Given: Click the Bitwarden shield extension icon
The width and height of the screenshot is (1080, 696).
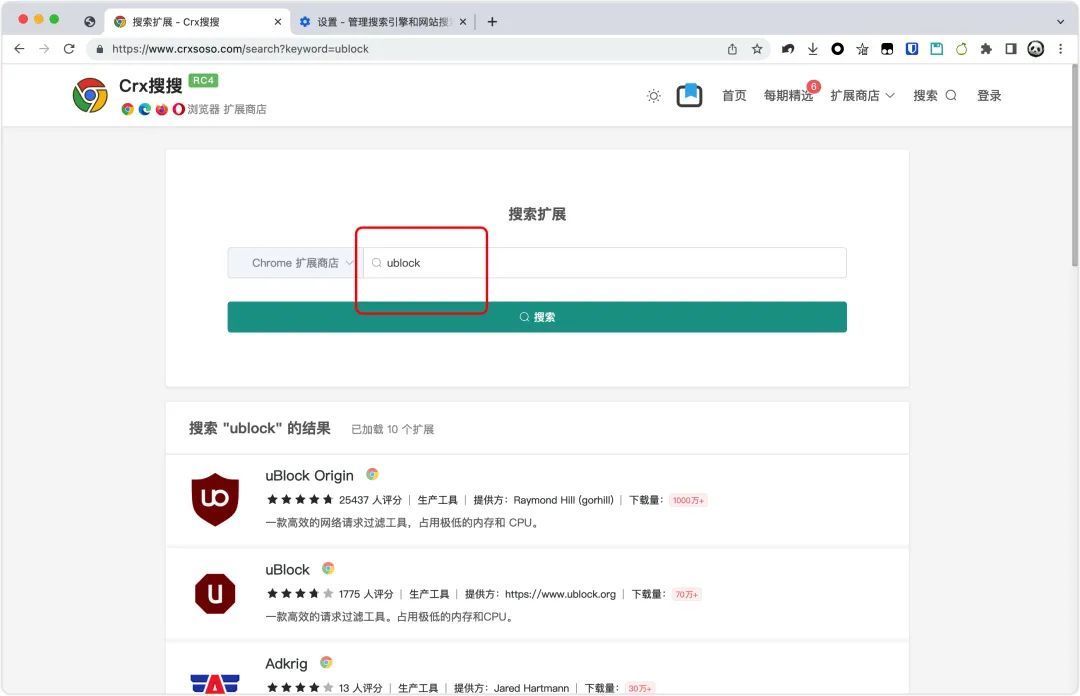Looking at the screenshot, I should pos(912,49).
